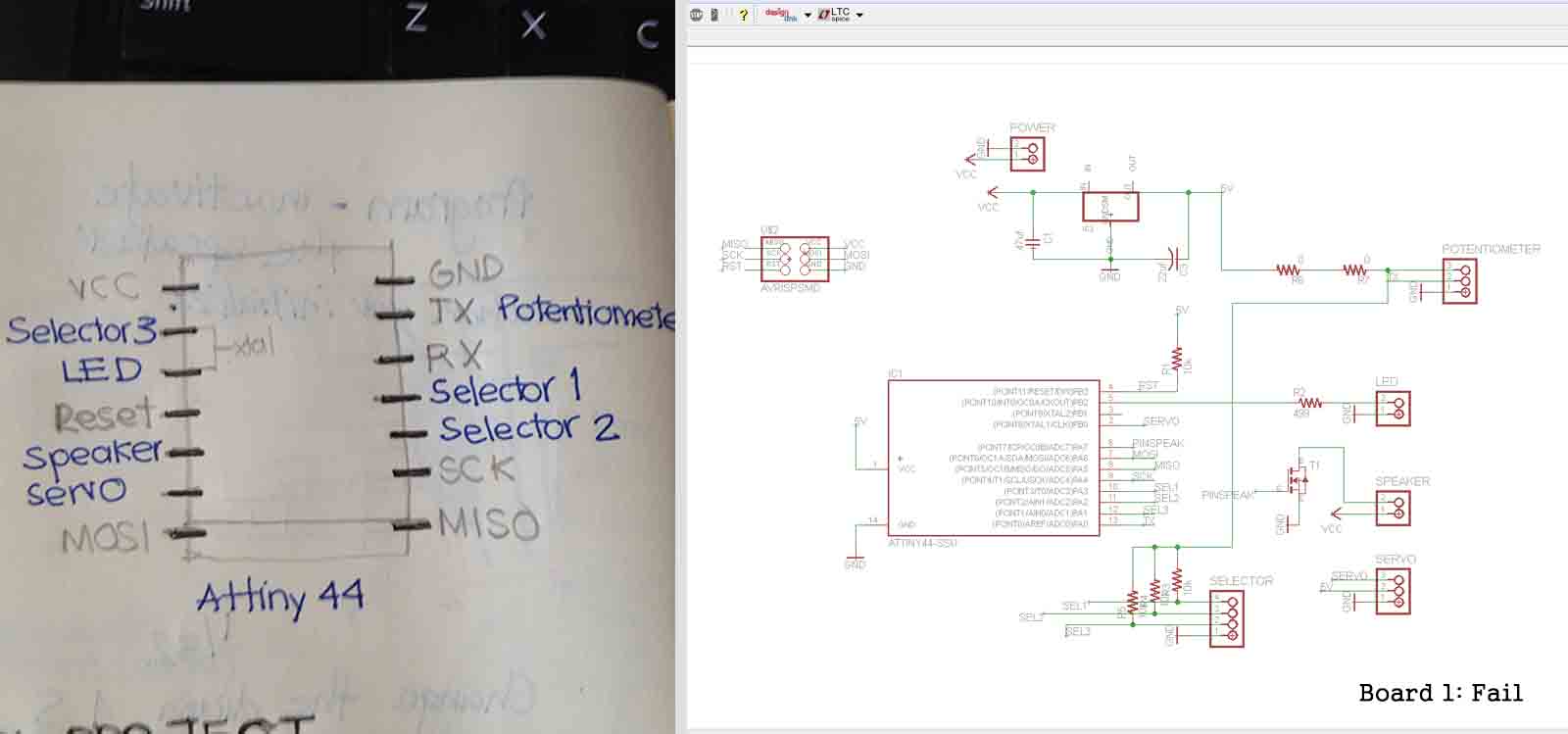Click handwritten Selector 1 in the notebook
Viewport: 1568px width, 734px height.
tap(506, 388)
